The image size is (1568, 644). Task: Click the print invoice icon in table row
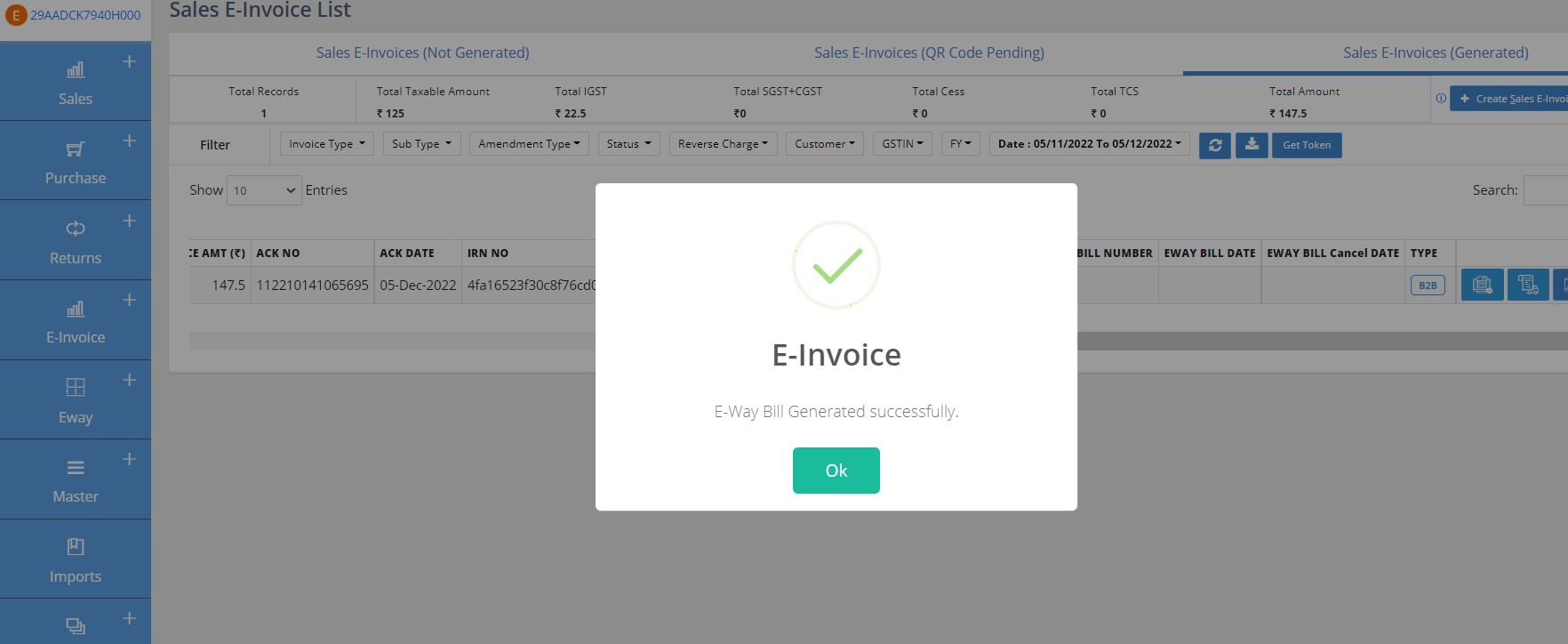tap(1482, 285)
